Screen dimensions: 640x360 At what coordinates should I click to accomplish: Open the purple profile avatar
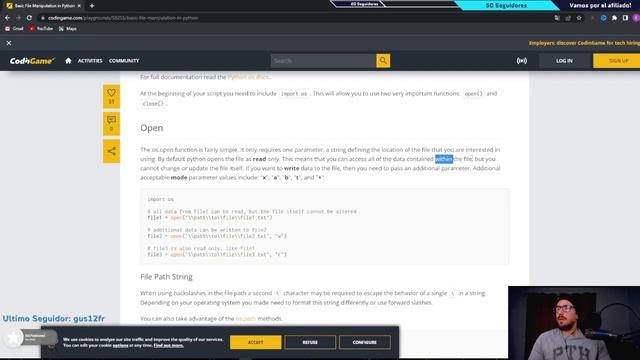click(636, 18)
